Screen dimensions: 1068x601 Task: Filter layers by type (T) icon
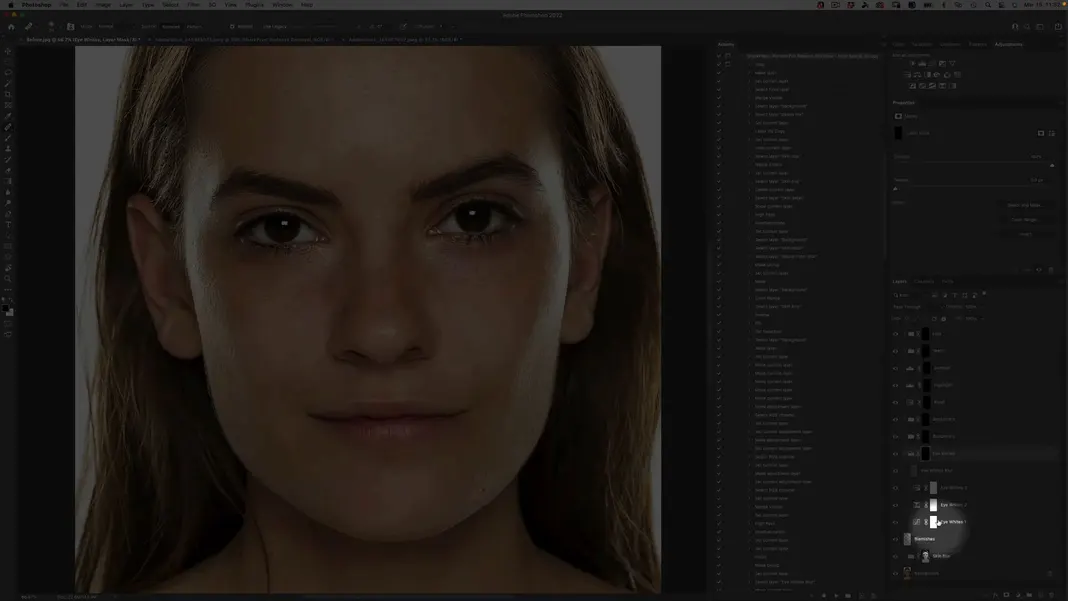click(954, 295)
